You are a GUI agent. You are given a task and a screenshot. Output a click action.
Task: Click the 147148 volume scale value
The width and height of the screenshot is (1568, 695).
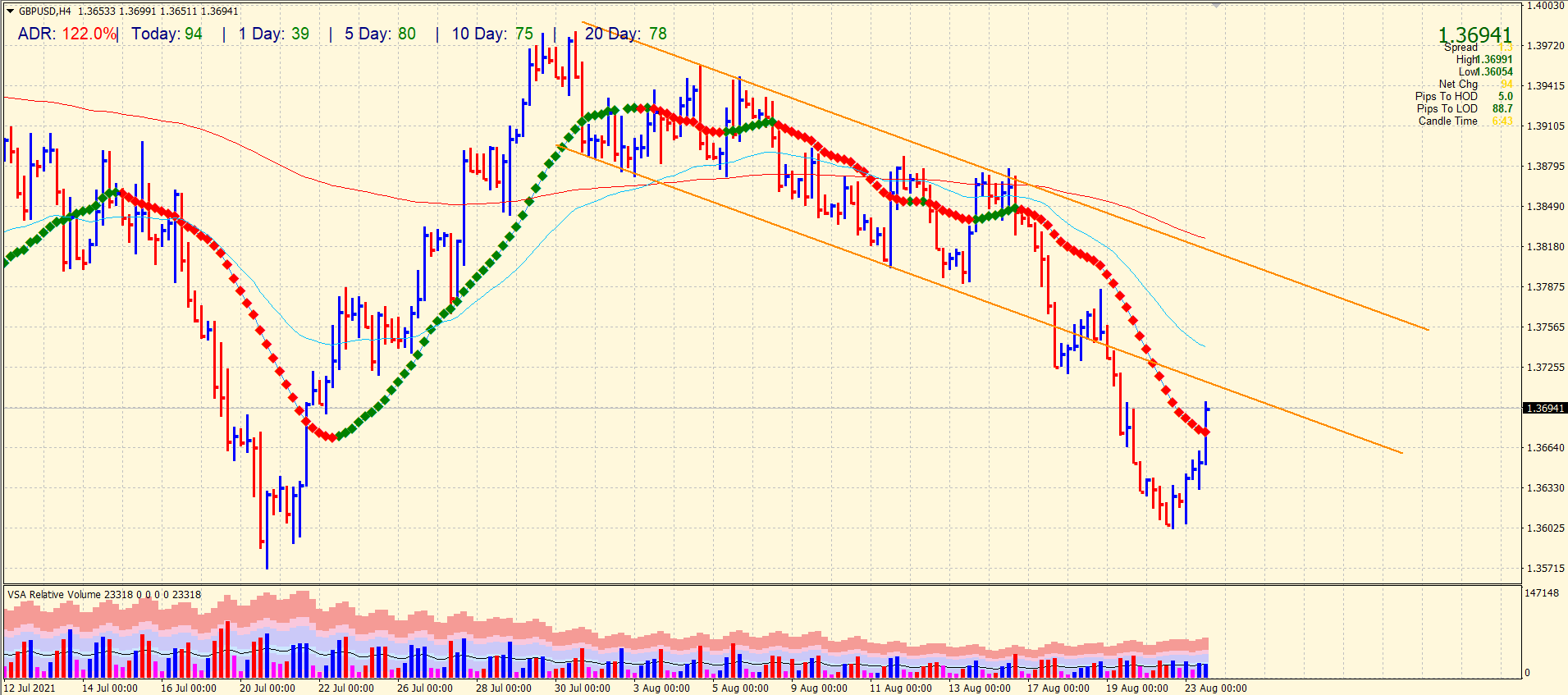[1542, 592]
